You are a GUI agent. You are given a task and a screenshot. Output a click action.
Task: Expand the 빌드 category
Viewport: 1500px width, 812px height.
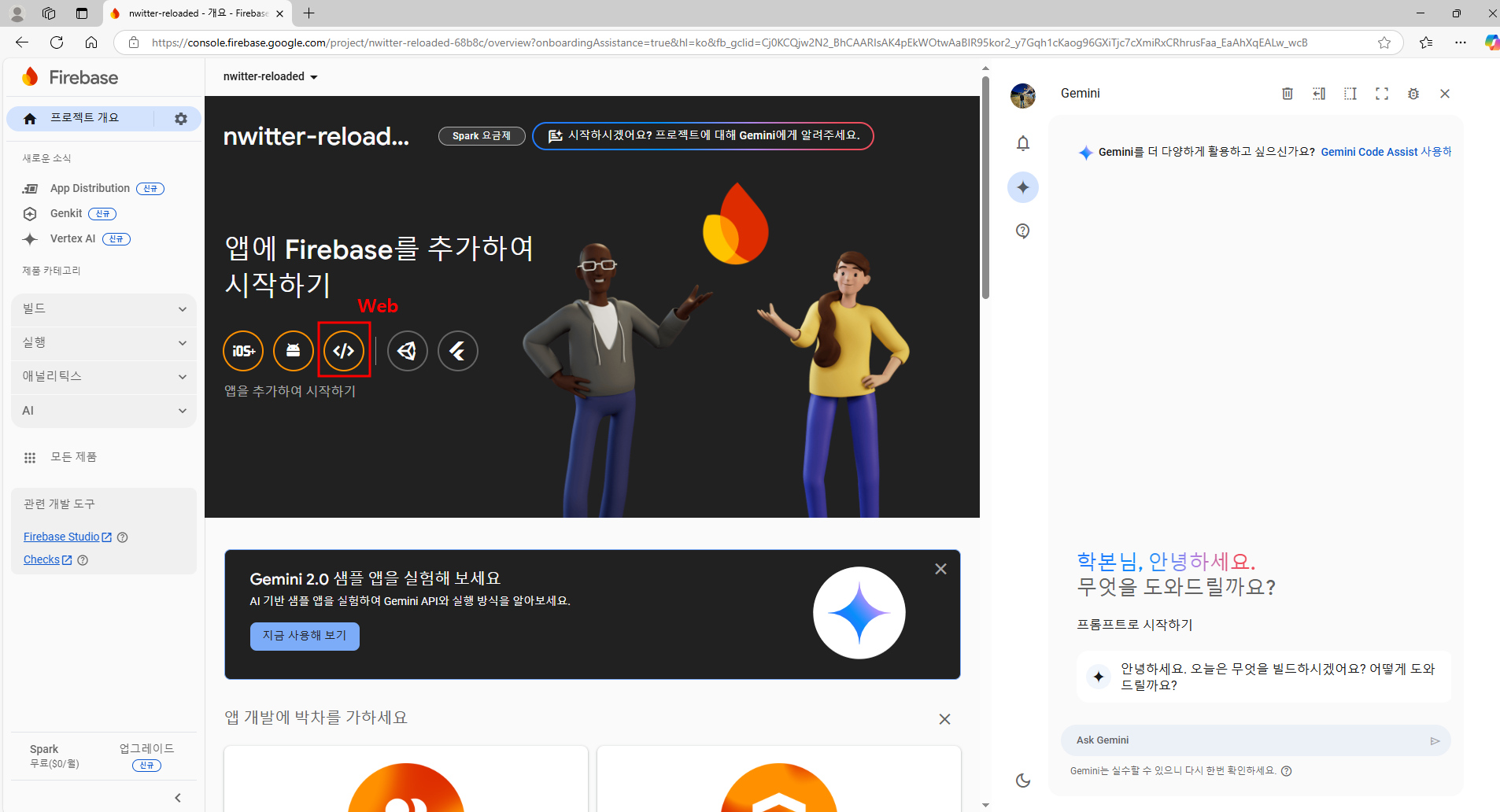coord(104,309)
